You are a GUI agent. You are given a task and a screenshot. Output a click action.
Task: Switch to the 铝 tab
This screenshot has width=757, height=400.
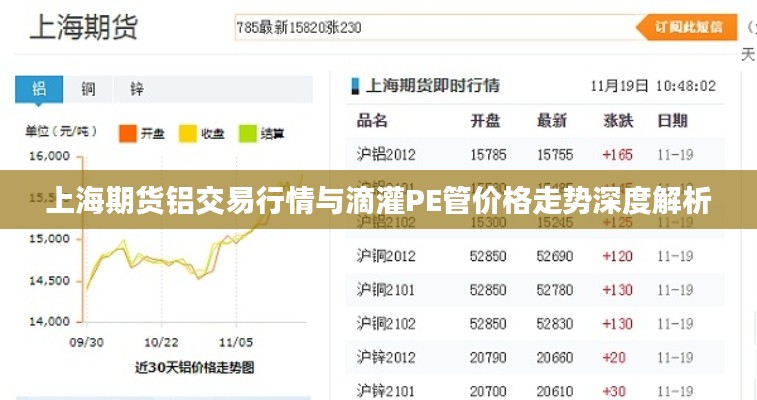pyautogui.click(x=39, y=89)
